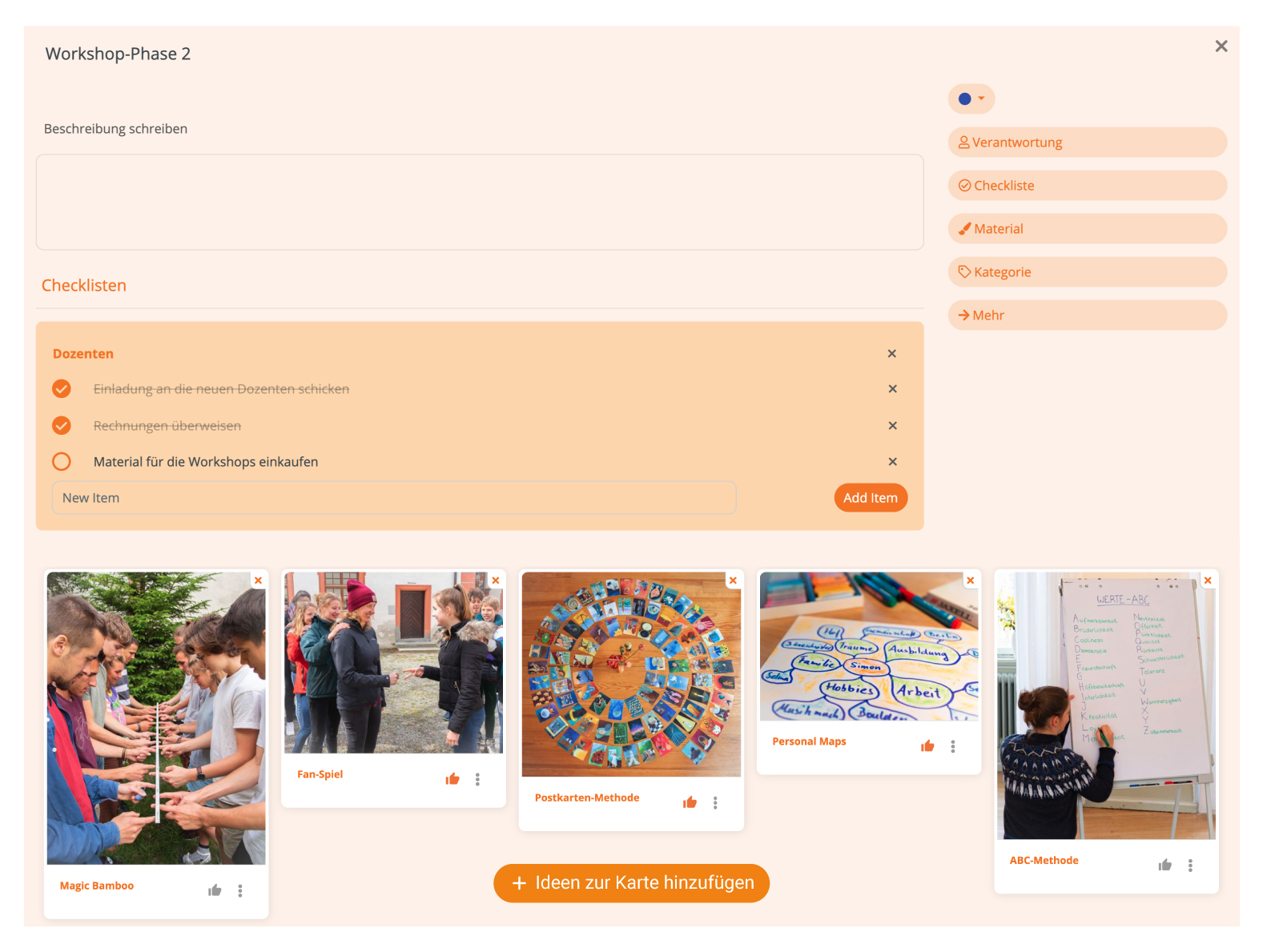This screenshot has width=1263, height=952.
Task: Click 'Ideen zur Karte hinzufügen' button
Action: pyautogui.click(x=631, y=882)
